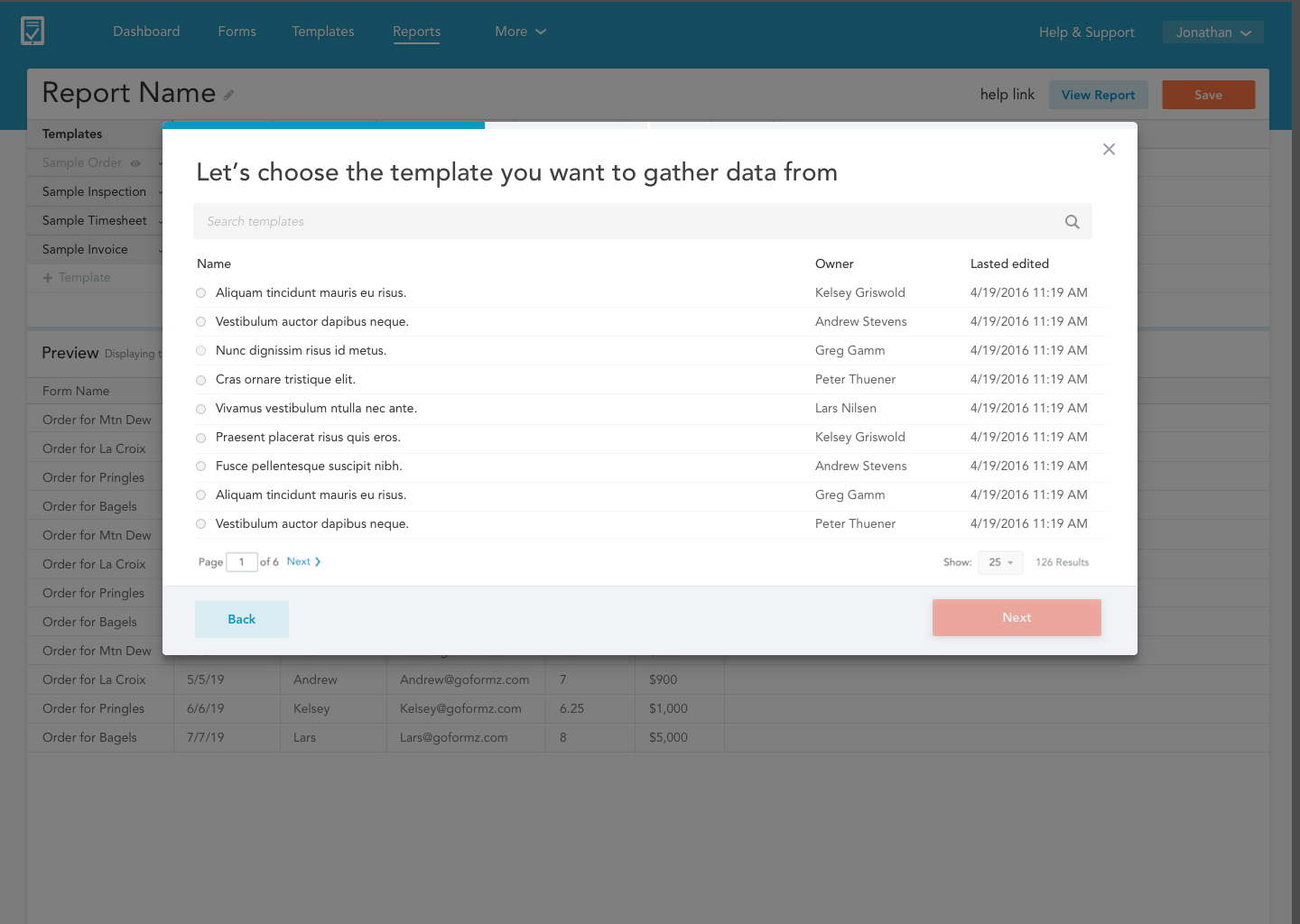This screenshot has height=924, width=1300.
Task: Open the Templates navigation item
Action: 322,32
